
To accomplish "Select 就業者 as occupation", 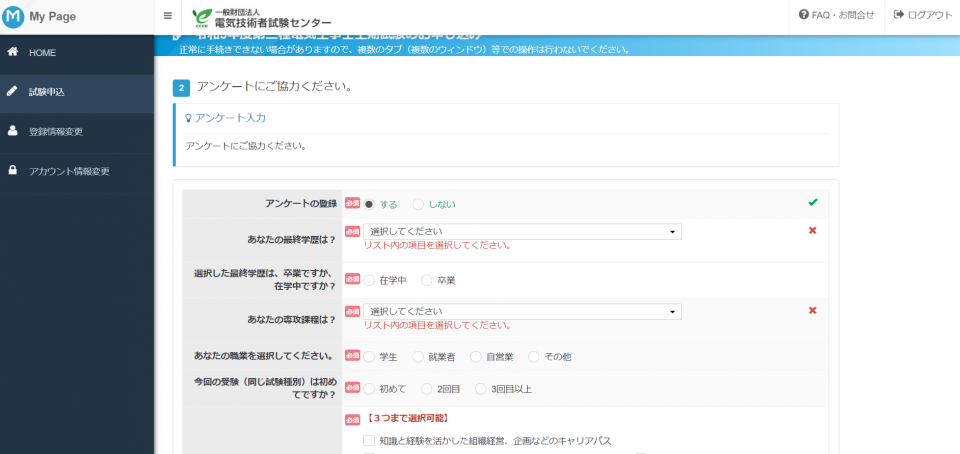I will 418,356.
